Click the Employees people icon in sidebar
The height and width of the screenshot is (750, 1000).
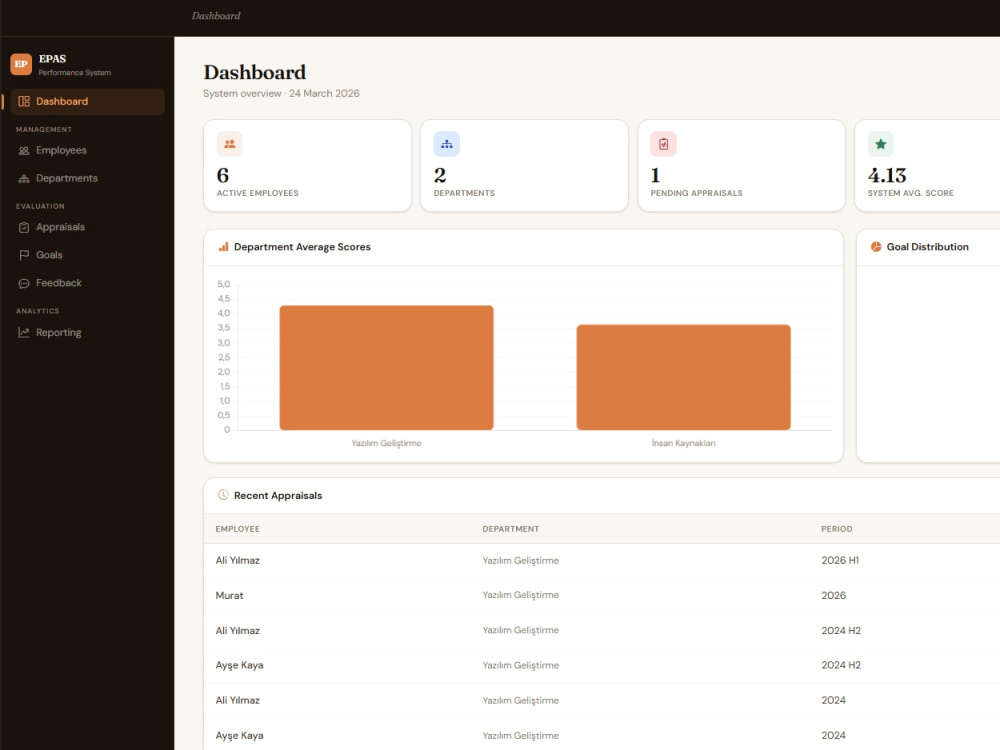coord(24,151)
